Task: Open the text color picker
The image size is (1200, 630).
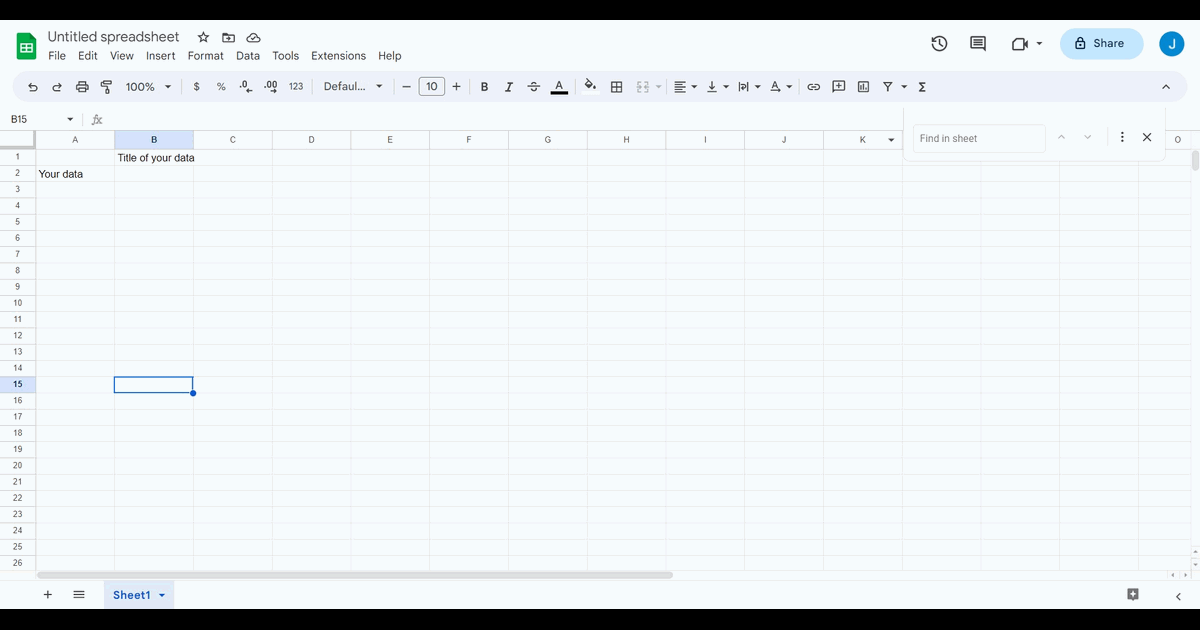Action: coord(559,87)
